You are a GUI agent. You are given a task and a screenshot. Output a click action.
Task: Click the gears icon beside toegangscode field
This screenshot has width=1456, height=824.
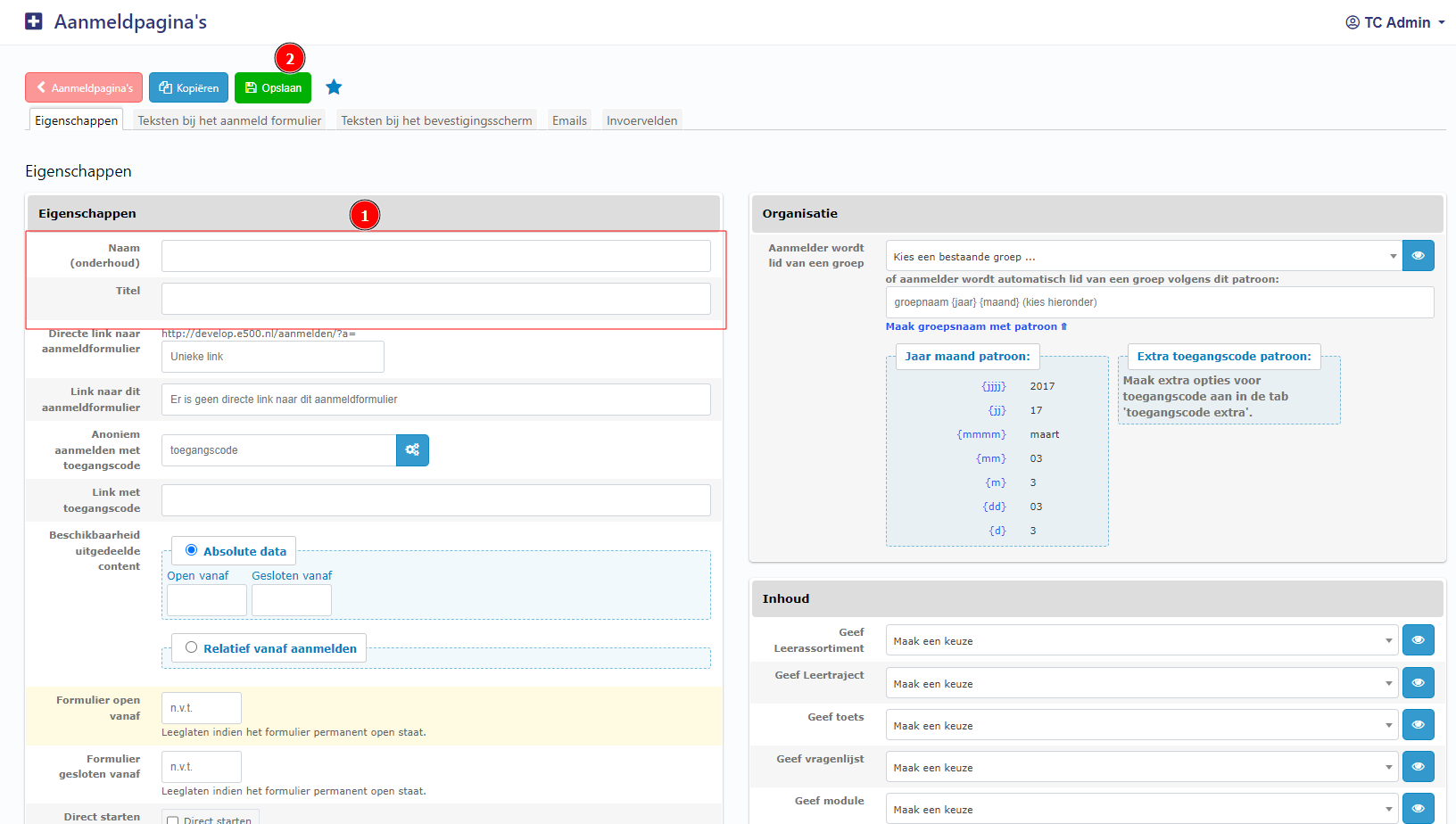click(412, 450)
